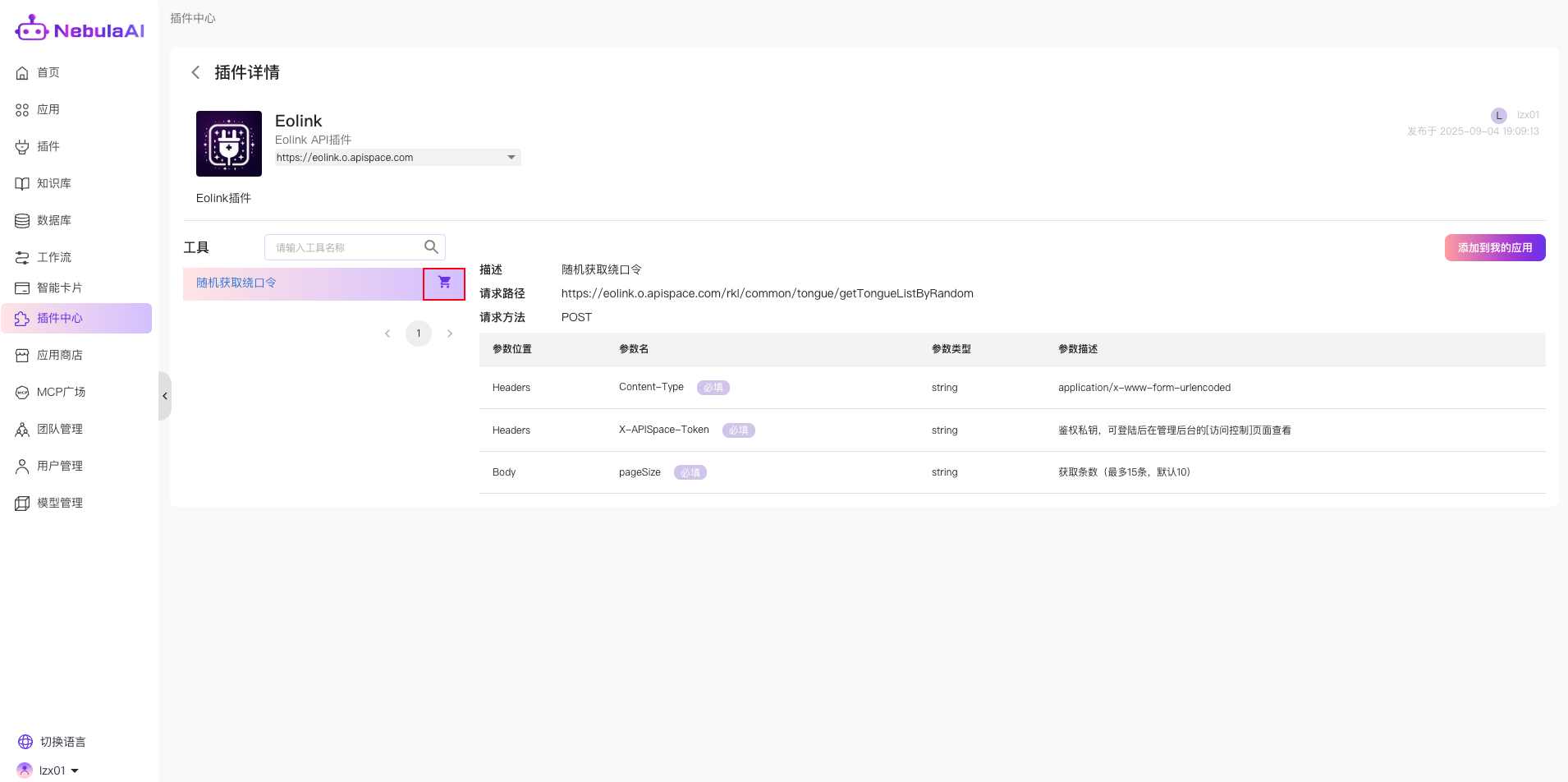
Task: Click 必填 badge next to X-APISpace-Token
Action: (x=739, y=430)
